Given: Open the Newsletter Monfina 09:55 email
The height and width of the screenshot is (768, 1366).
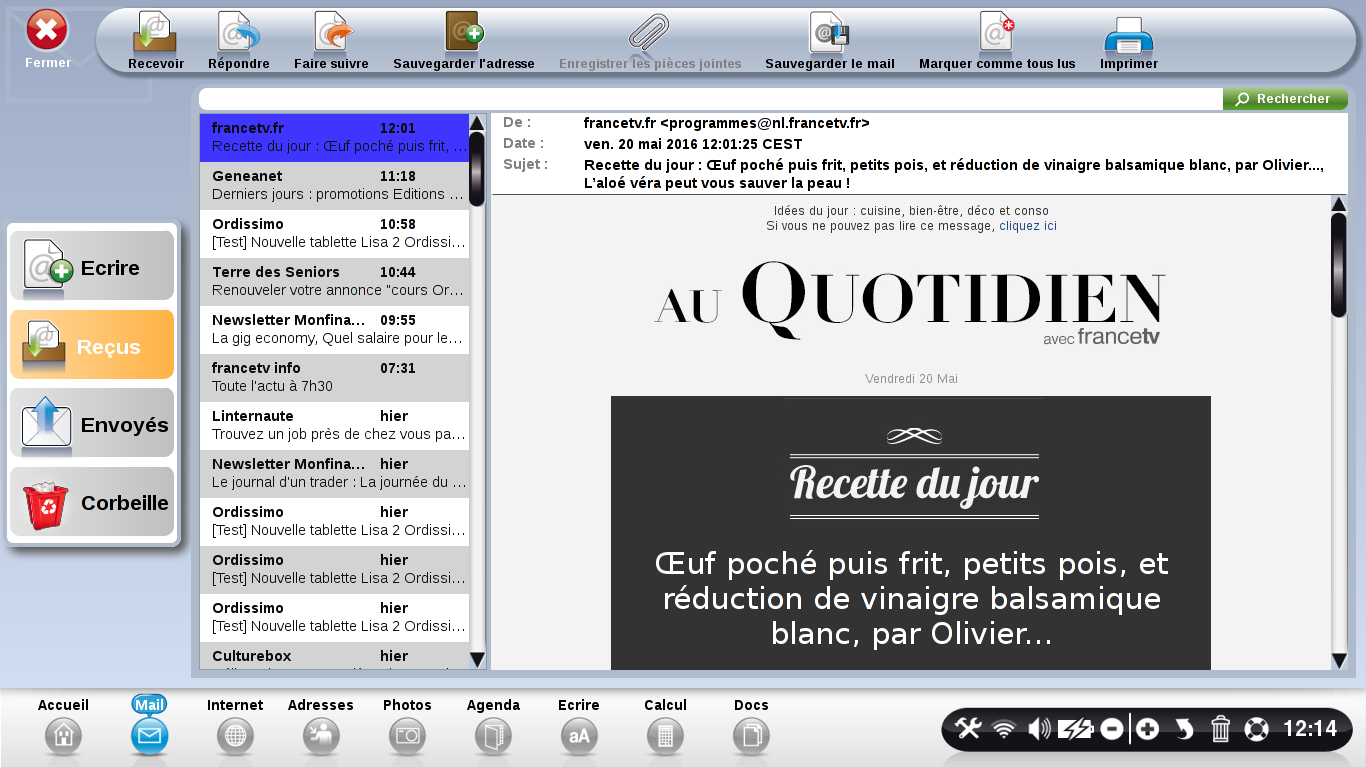Looking at the screenshot, I should pos(334,330).
